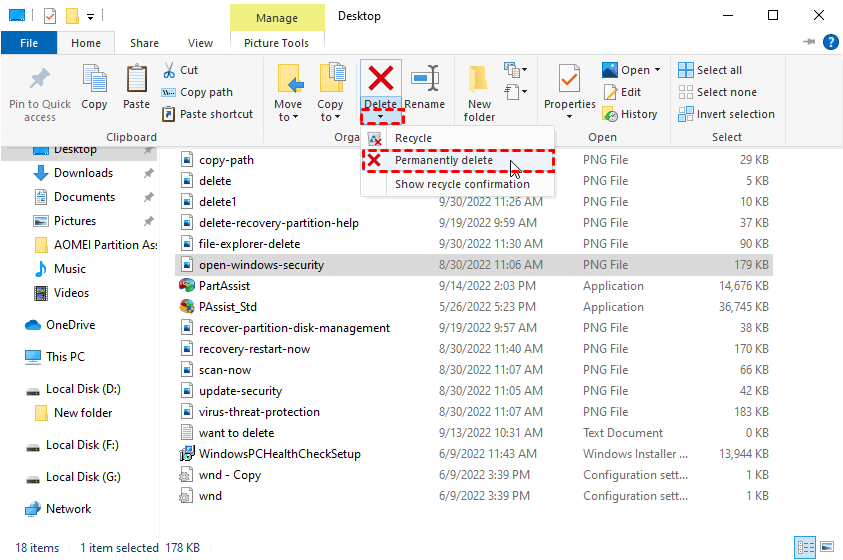Click the ribbon pin icon beside Help

coord(809,41)
